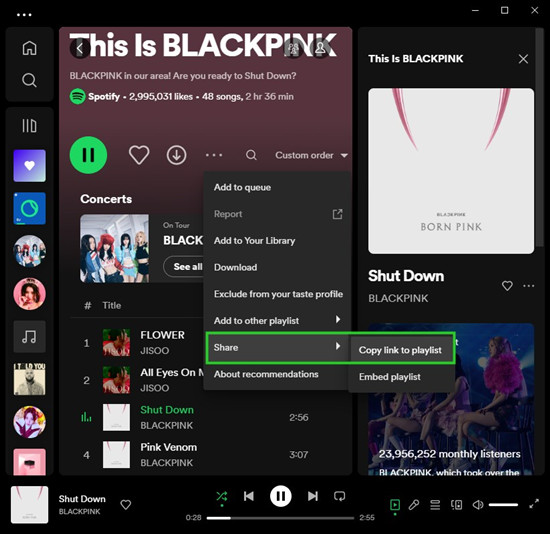Click the Title column header
This screenshot has width=550, height=534.
click(112, 305)
